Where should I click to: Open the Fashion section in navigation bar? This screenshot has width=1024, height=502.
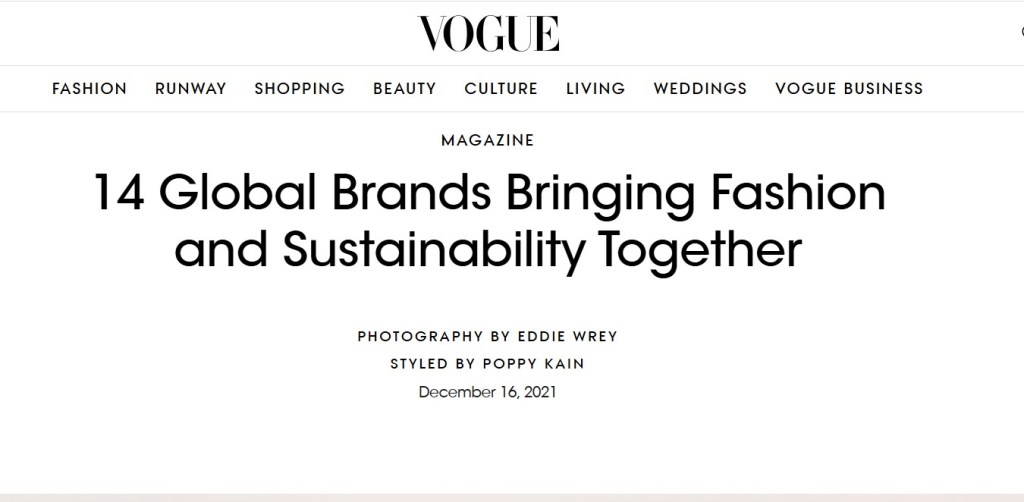click(x=89, y=88)
